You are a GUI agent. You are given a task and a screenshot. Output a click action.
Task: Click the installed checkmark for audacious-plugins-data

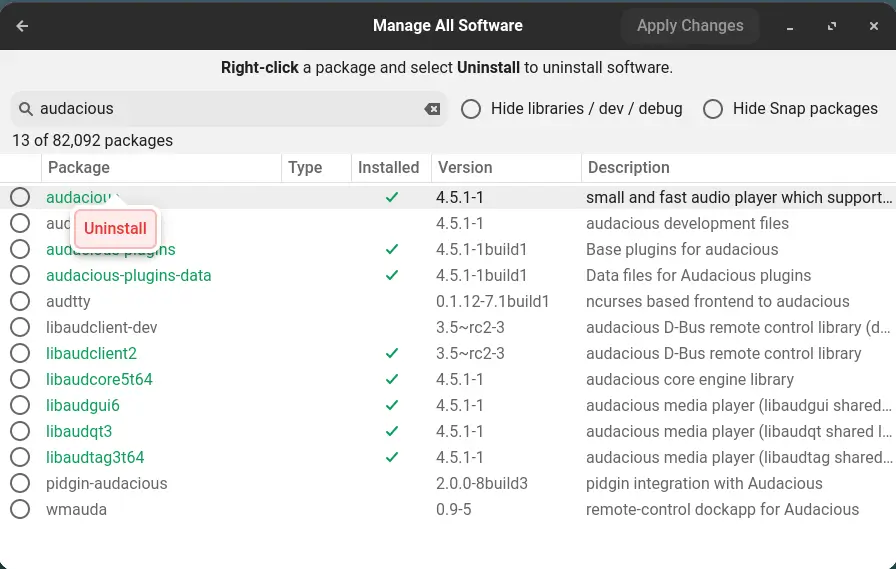391,275
